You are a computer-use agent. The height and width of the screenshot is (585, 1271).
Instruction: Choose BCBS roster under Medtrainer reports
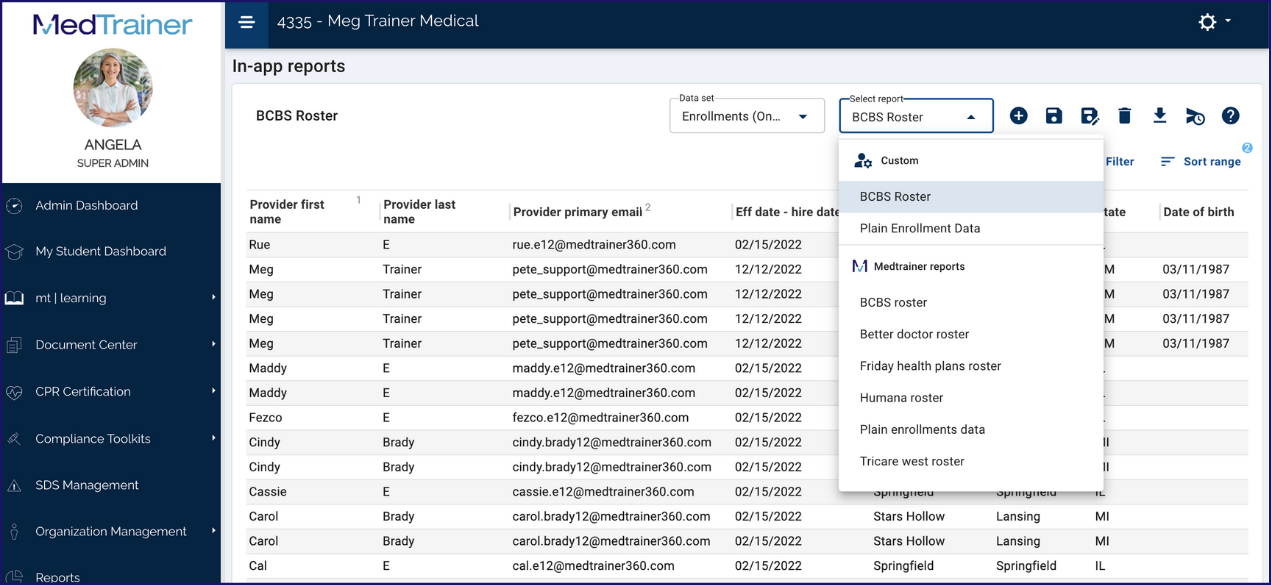coord(971,303)
